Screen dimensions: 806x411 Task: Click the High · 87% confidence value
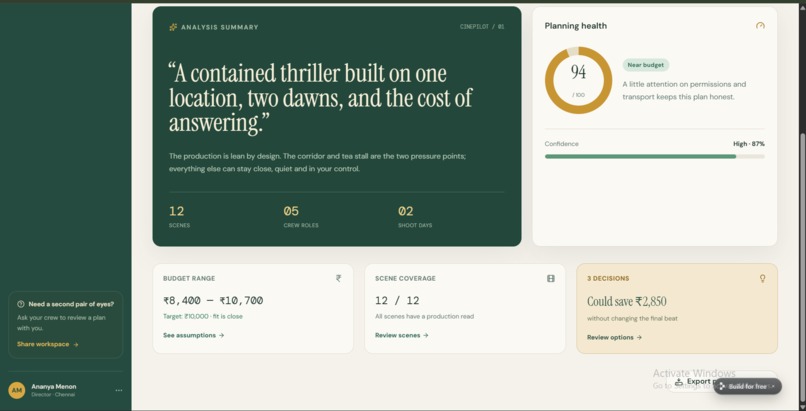click(x=748, y=144)
